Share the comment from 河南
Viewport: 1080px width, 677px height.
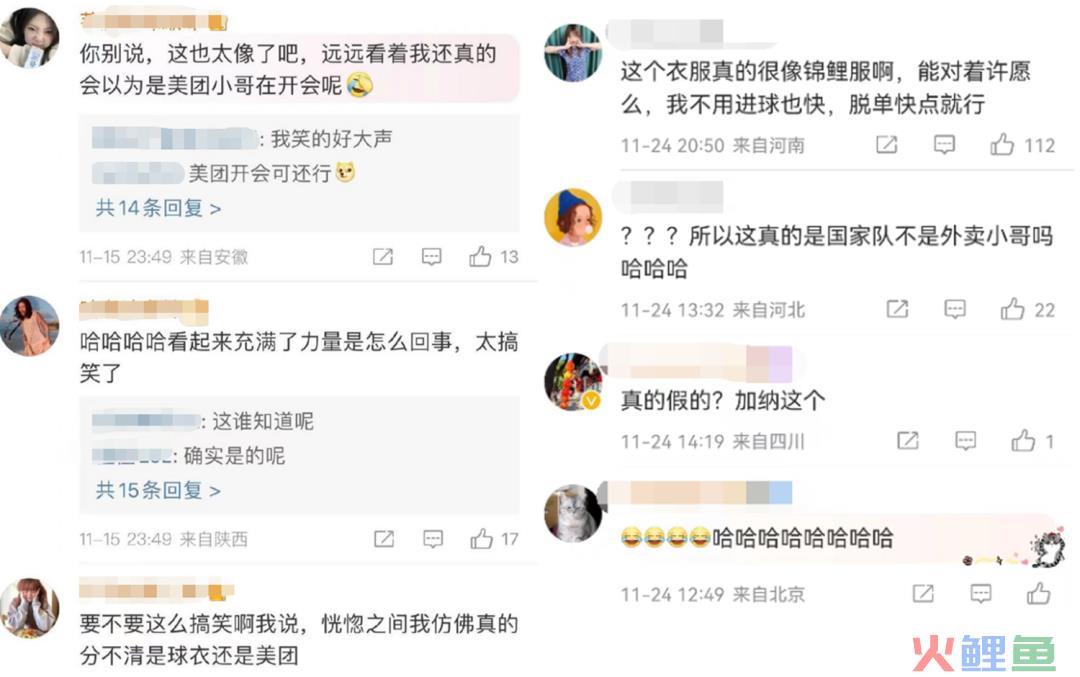coord(886,145)
